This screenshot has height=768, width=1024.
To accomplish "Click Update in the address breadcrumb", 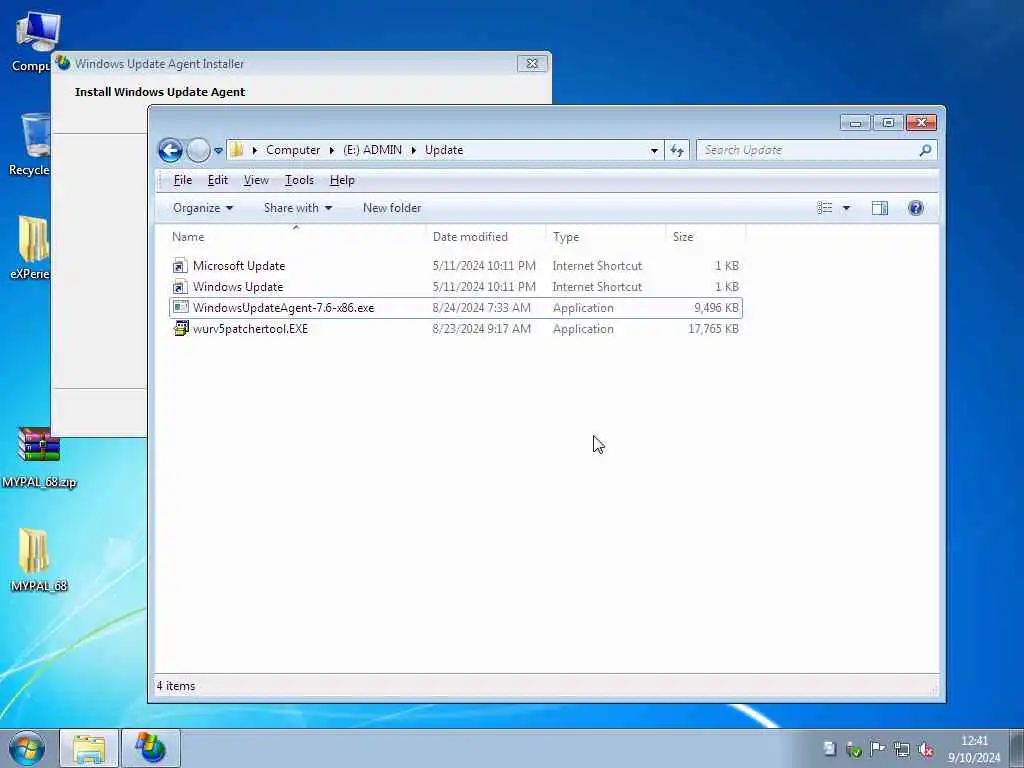I will click(444, 150).
